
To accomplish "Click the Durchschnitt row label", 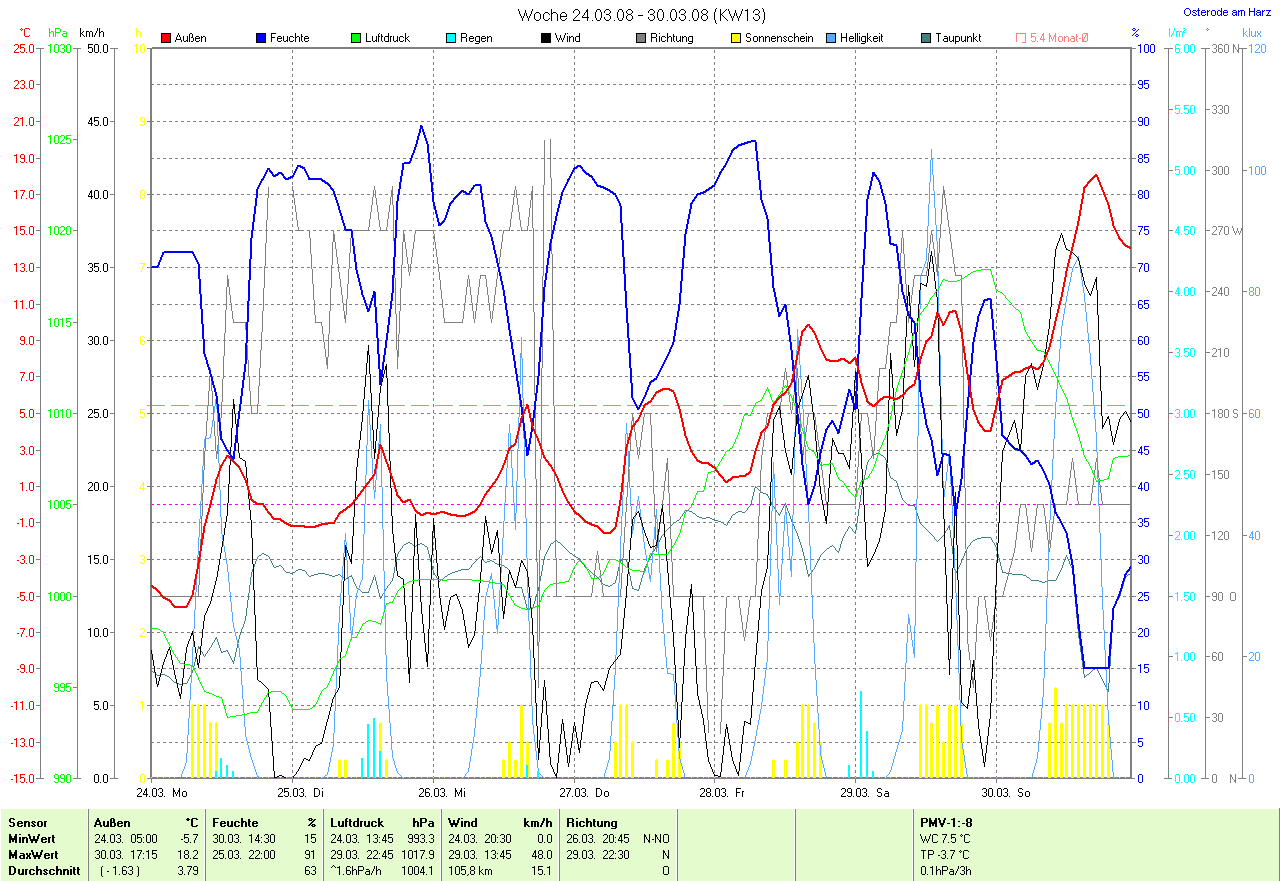I will 42,870.
